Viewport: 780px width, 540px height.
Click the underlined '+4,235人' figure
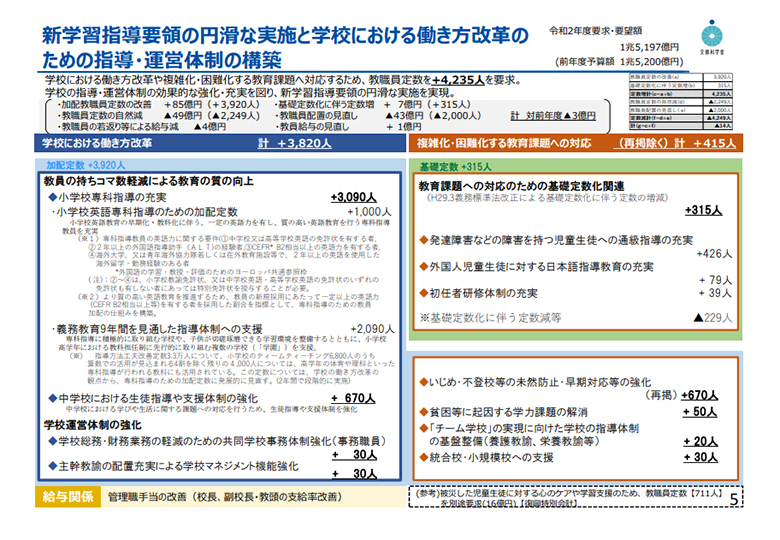tap(458, 80)
